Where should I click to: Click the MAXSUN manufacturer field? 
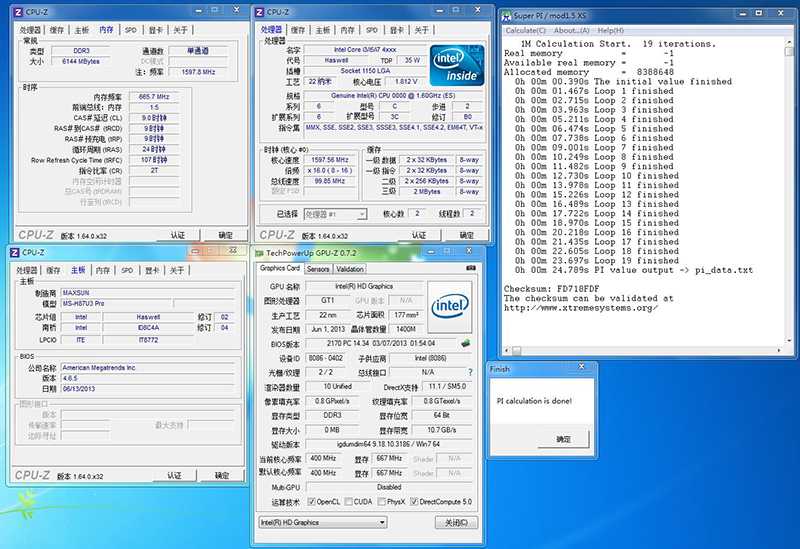147,293
